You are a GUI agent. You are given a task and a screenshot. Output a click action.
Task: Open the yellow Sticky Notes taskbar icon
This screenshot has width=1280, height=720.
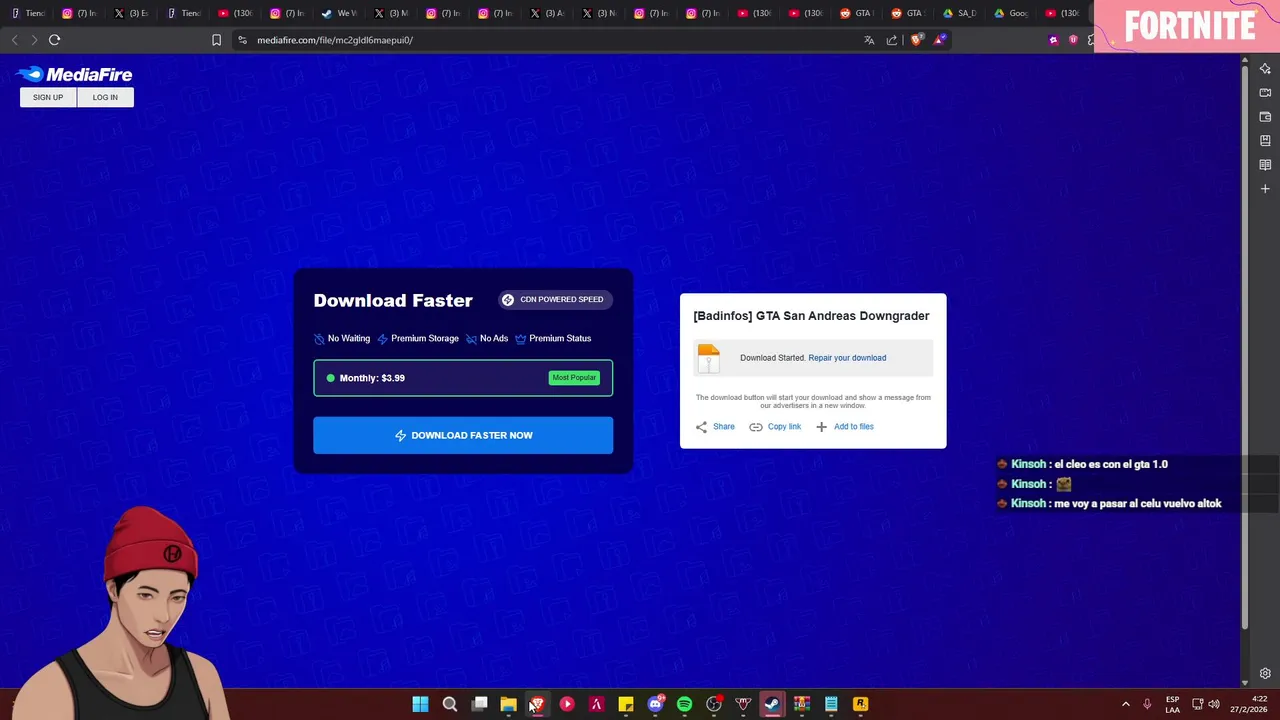point(626,704)
